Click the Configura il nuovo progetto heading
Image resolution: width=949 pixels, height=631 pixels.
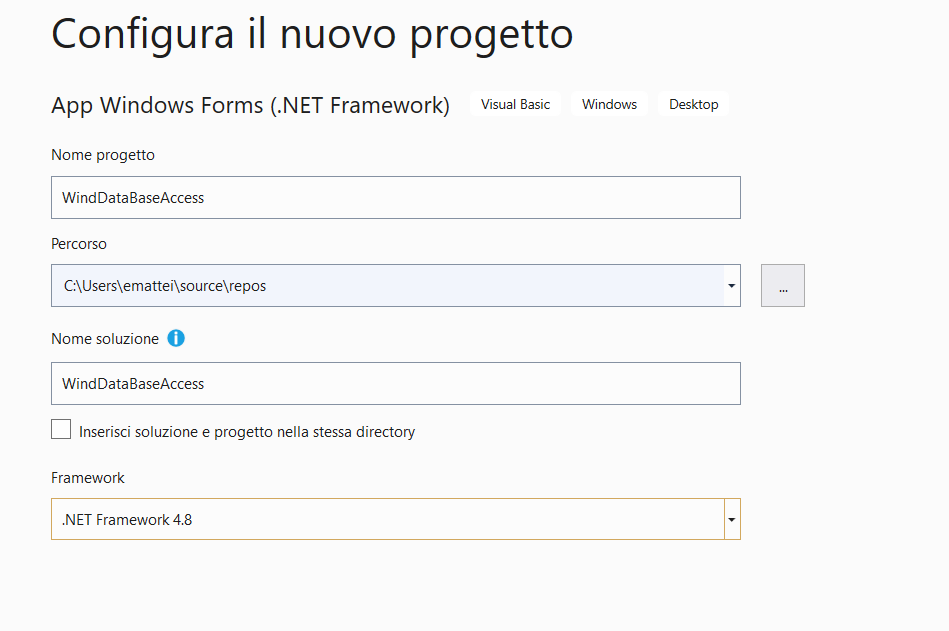(x=312, y=34)
